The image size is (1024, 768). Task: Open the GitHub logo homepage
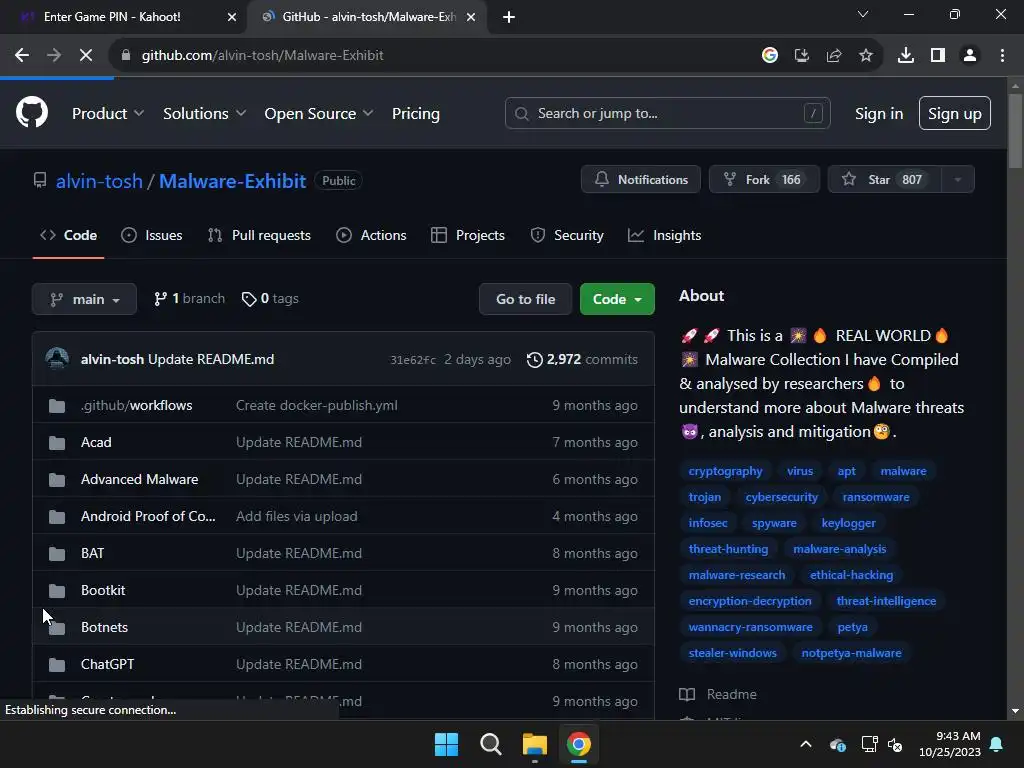[x=31, y=112]
